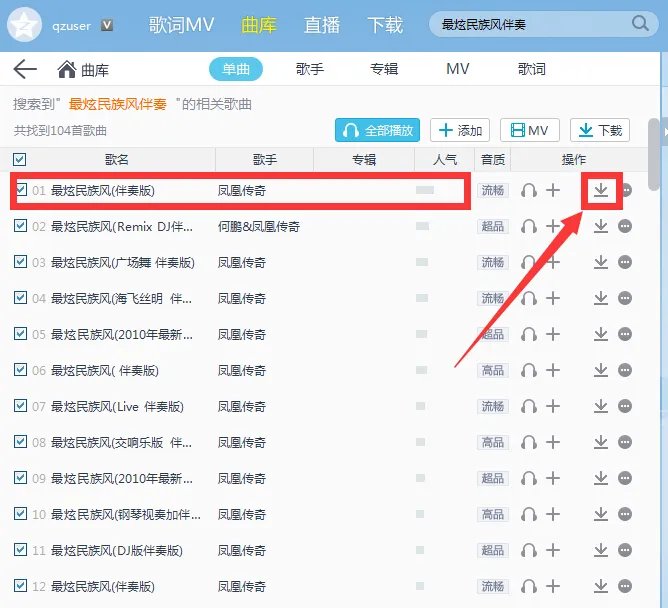The width and height of the screenshot is (668, 608).
Task: Add song 01 with plus icon
Action: click(553, 190)
